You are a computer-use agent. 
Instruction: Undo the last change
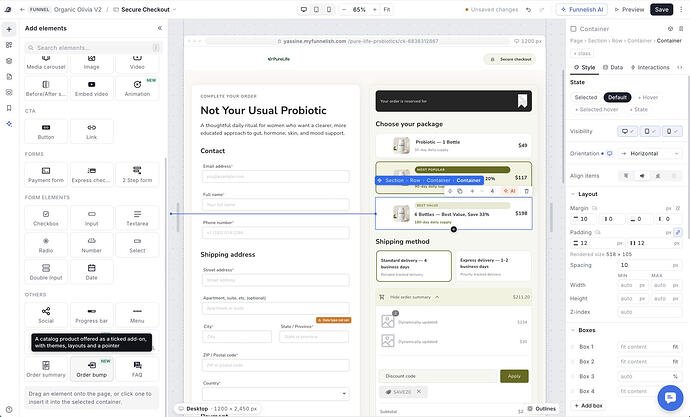coord(529,10)
